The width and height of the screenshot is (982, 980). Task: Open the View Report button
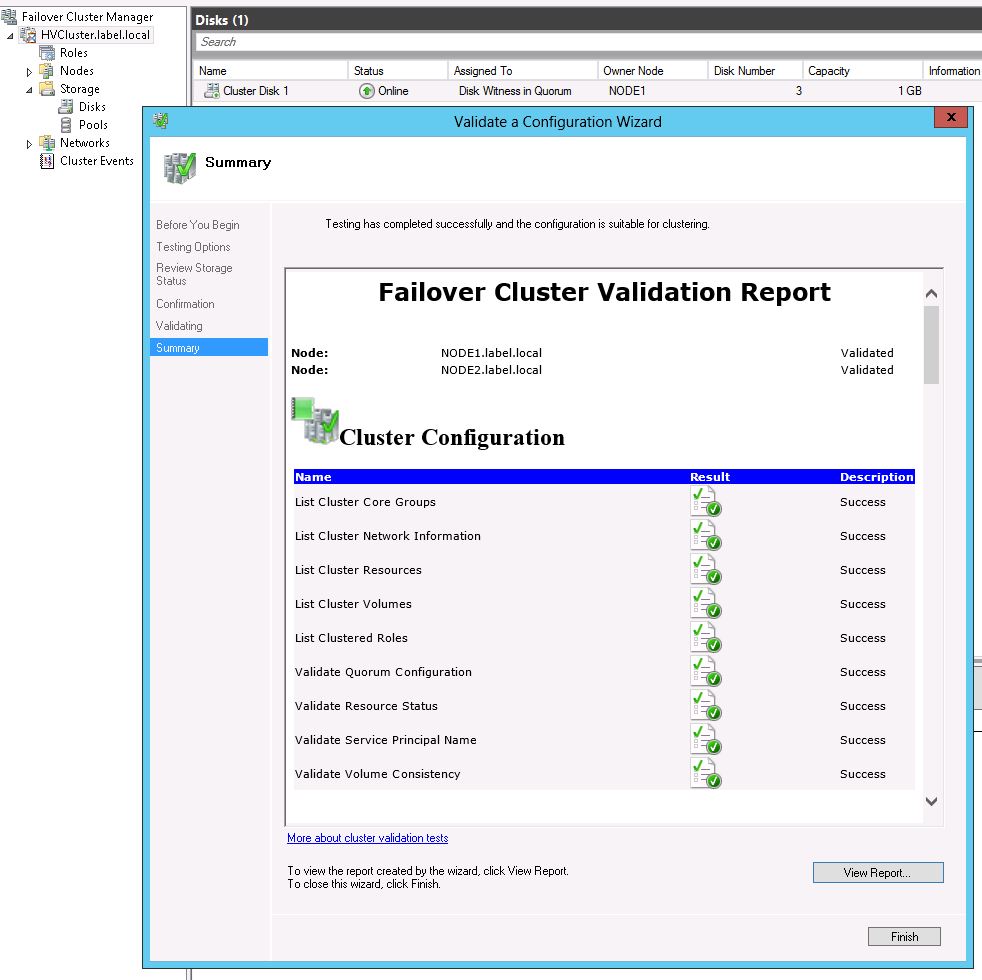pyautogui.click(x=877, y=873)
